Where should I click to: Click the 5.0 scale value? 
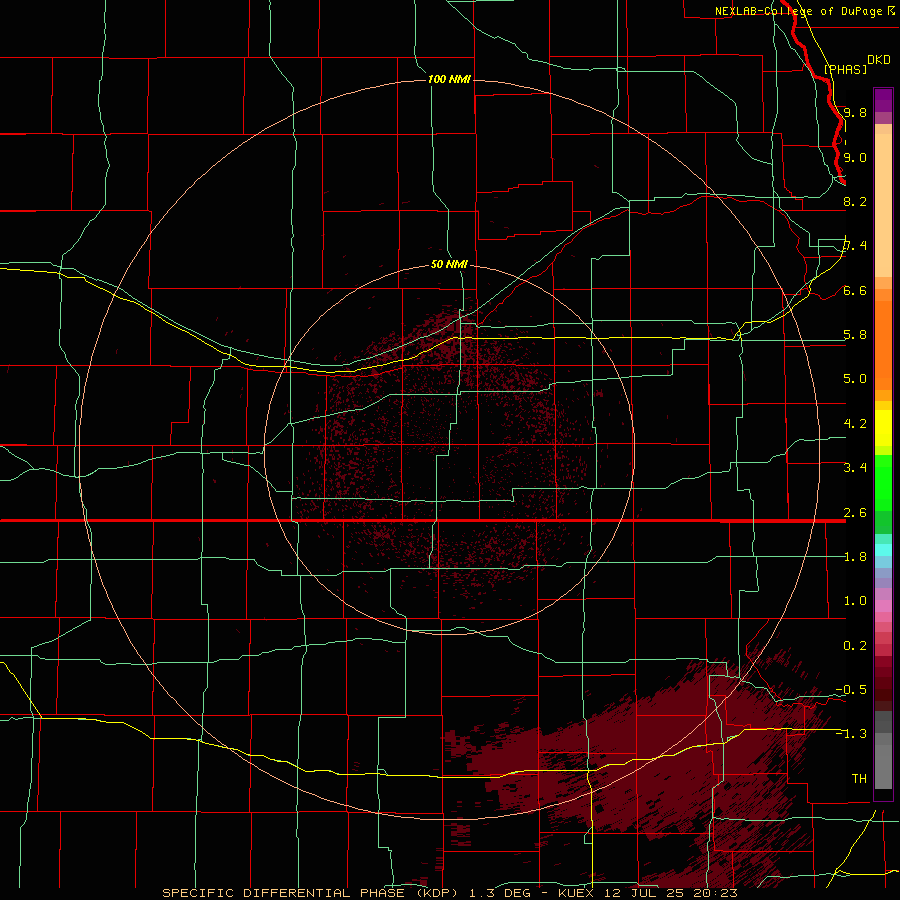coord(855,379)
